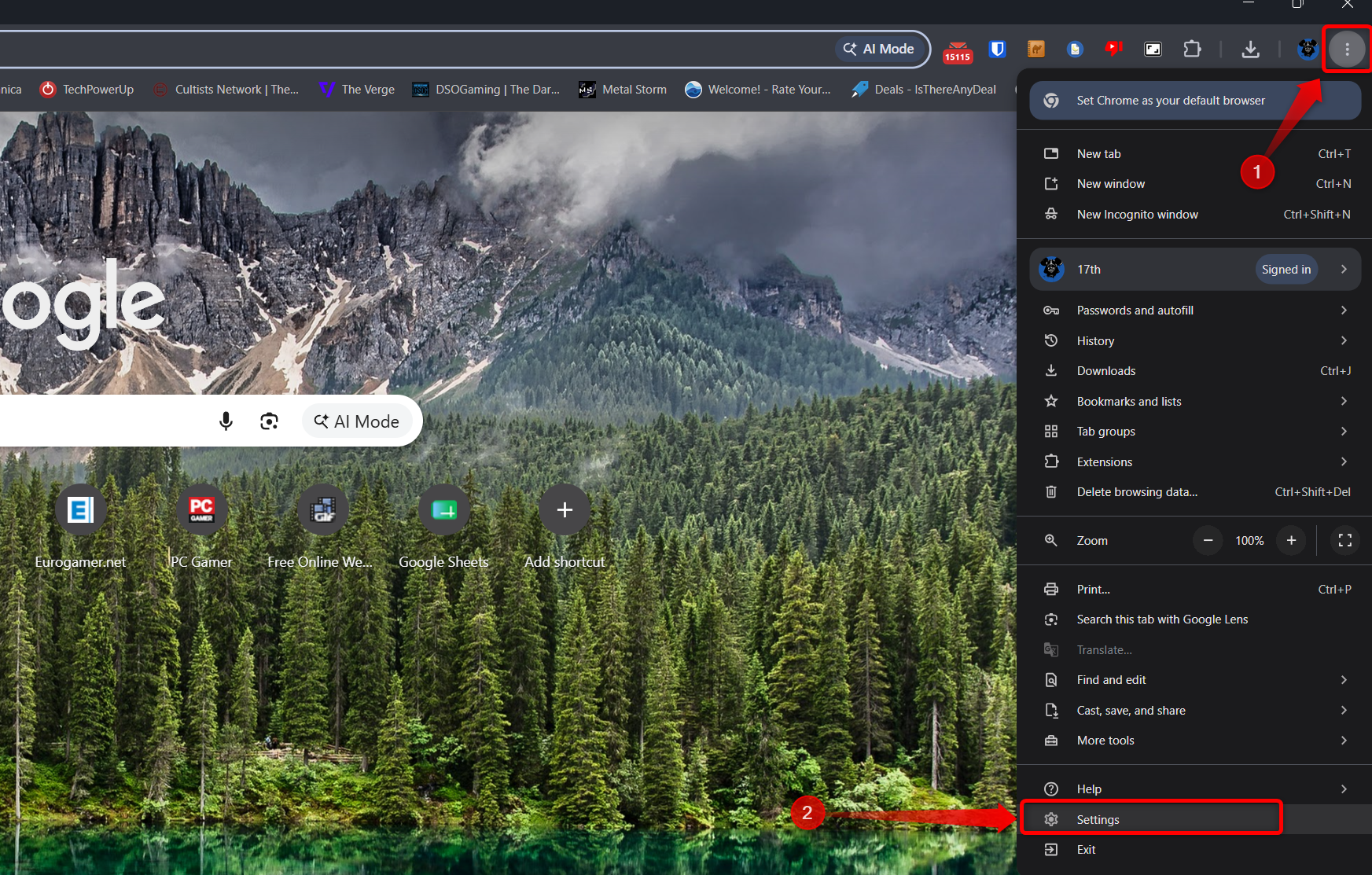Choose New Incognito window
The width and height of the screenshot is (1372, 875).
pos(1194,214)
